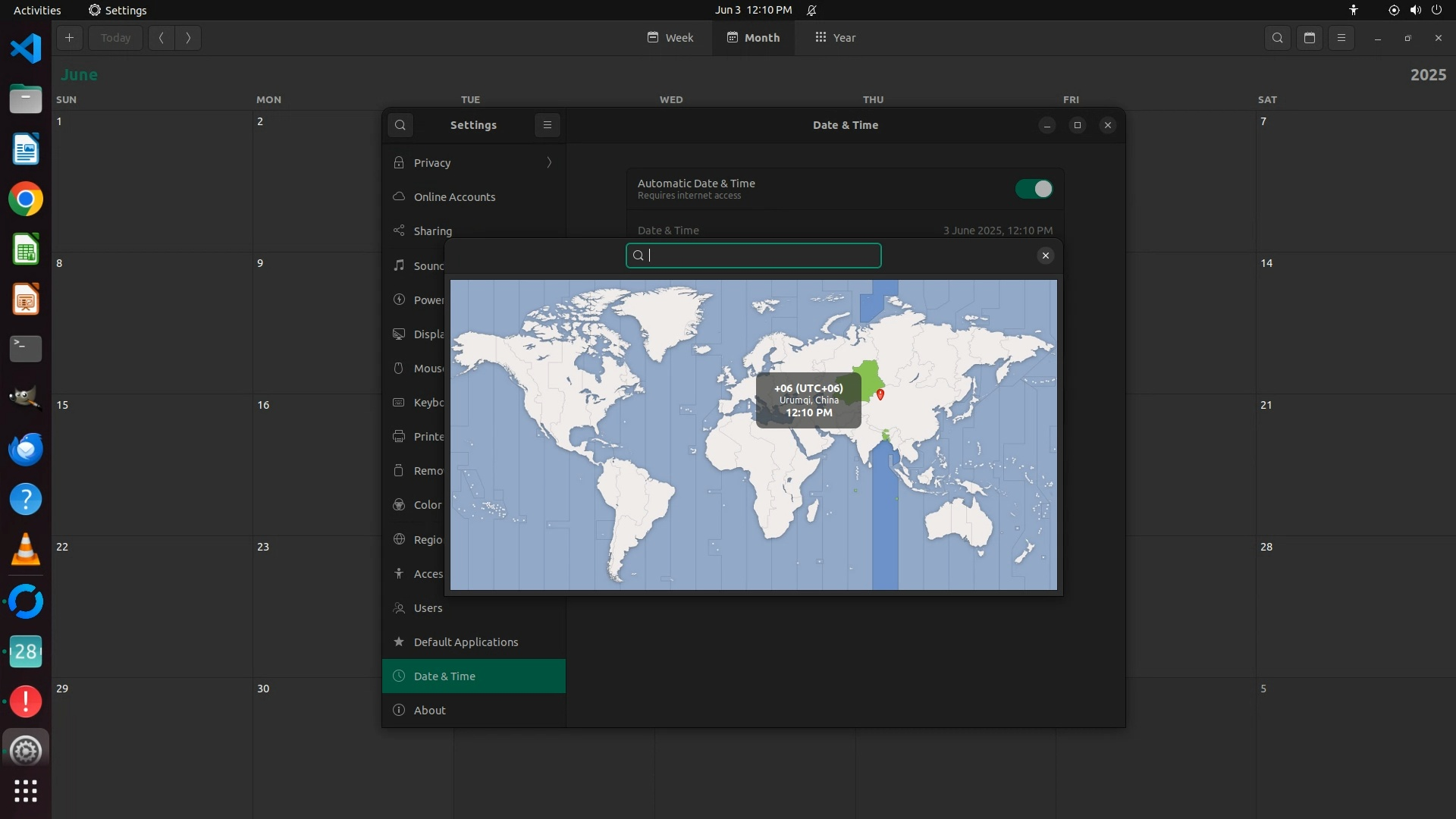Switch calendar to Year view
This screenshot has height=819, width=1456.
[x=835, y=38]
